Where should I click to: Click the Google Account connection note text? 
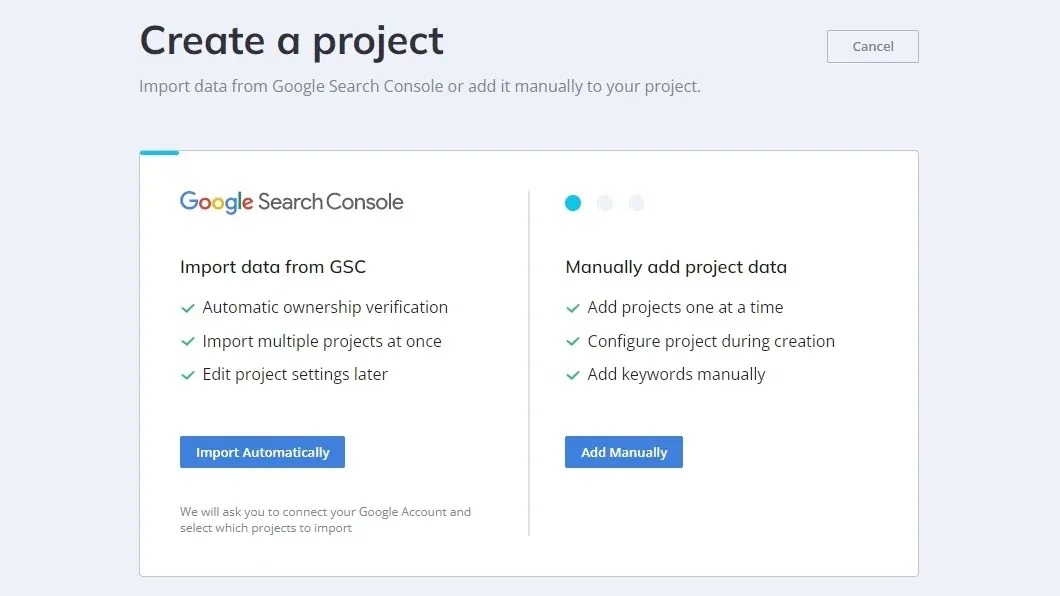[x=325, y=520]
